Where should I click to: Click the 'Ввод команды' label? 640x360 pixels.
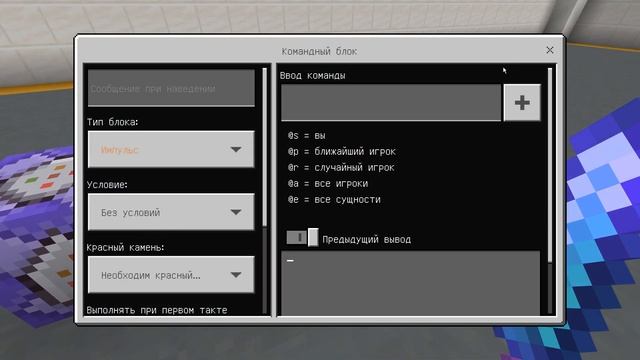click(312, 76)
